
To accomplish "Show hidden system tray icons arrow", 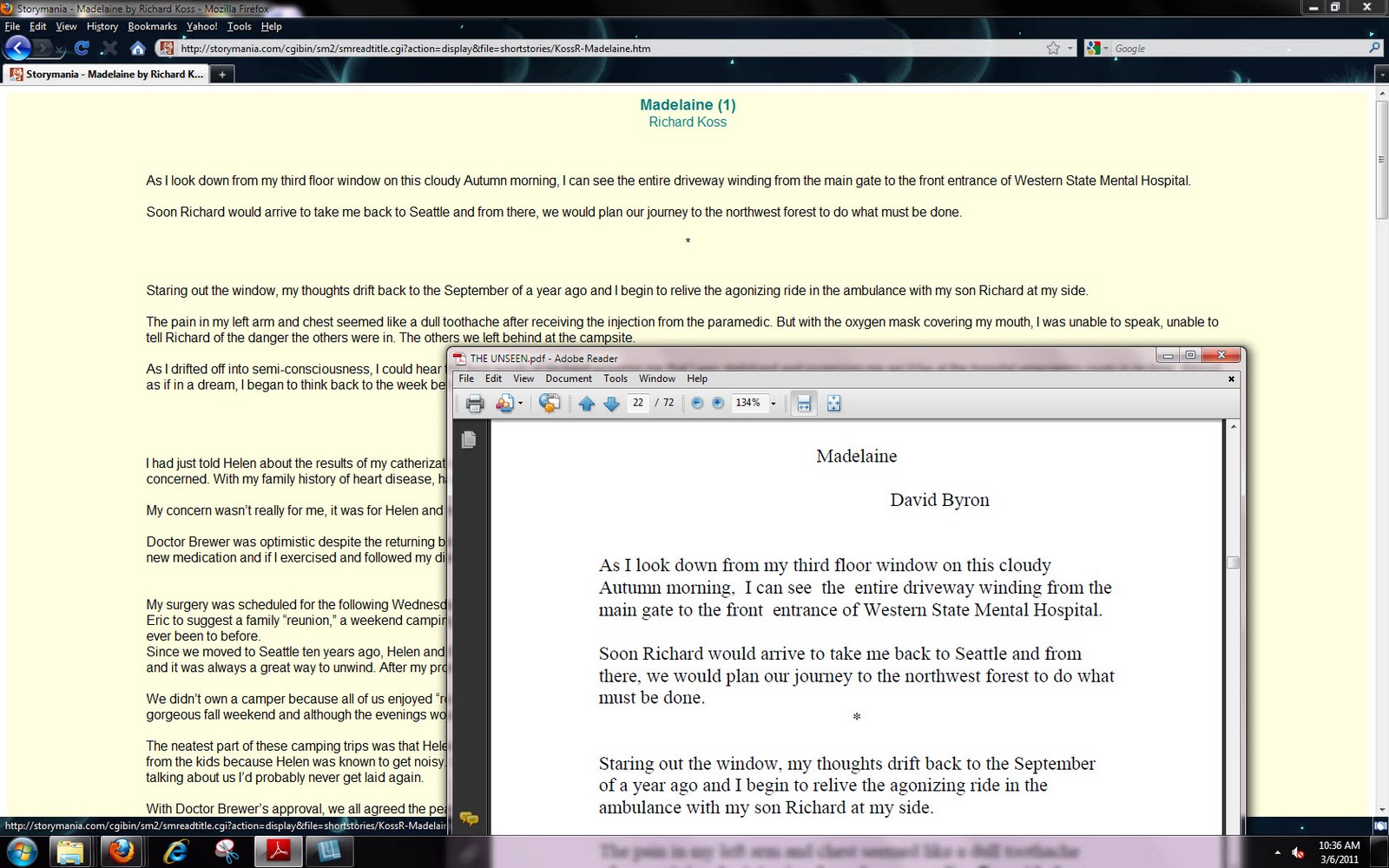I will (x=1277, y=852).
